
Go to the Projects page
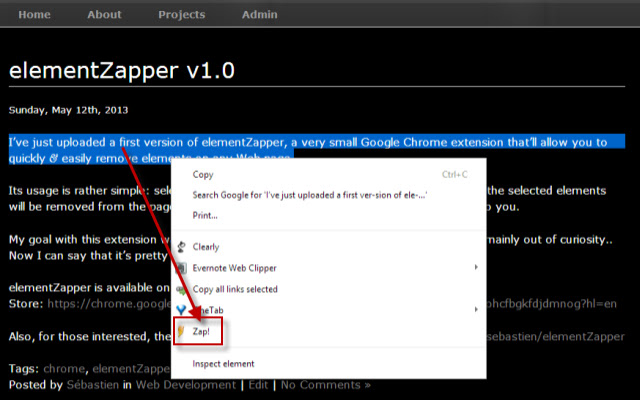(x=182, y=15)
